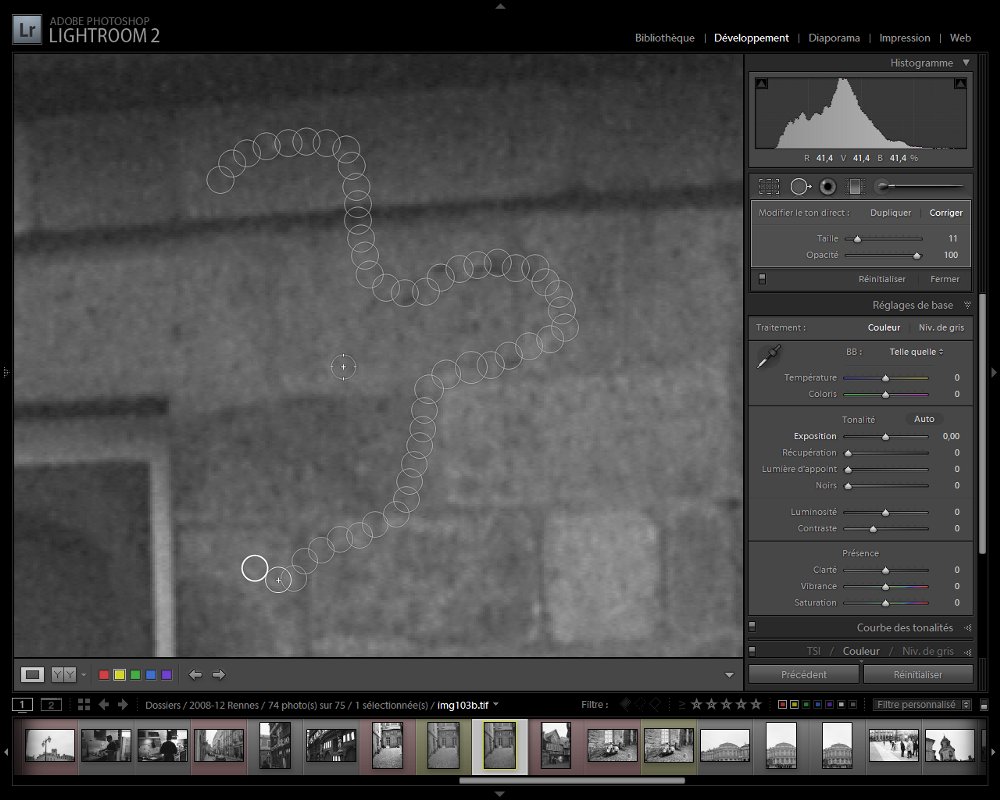This screenshot has height=800, width=1000.
Task: Click the Auto tone button
Action: coord(924,419)
